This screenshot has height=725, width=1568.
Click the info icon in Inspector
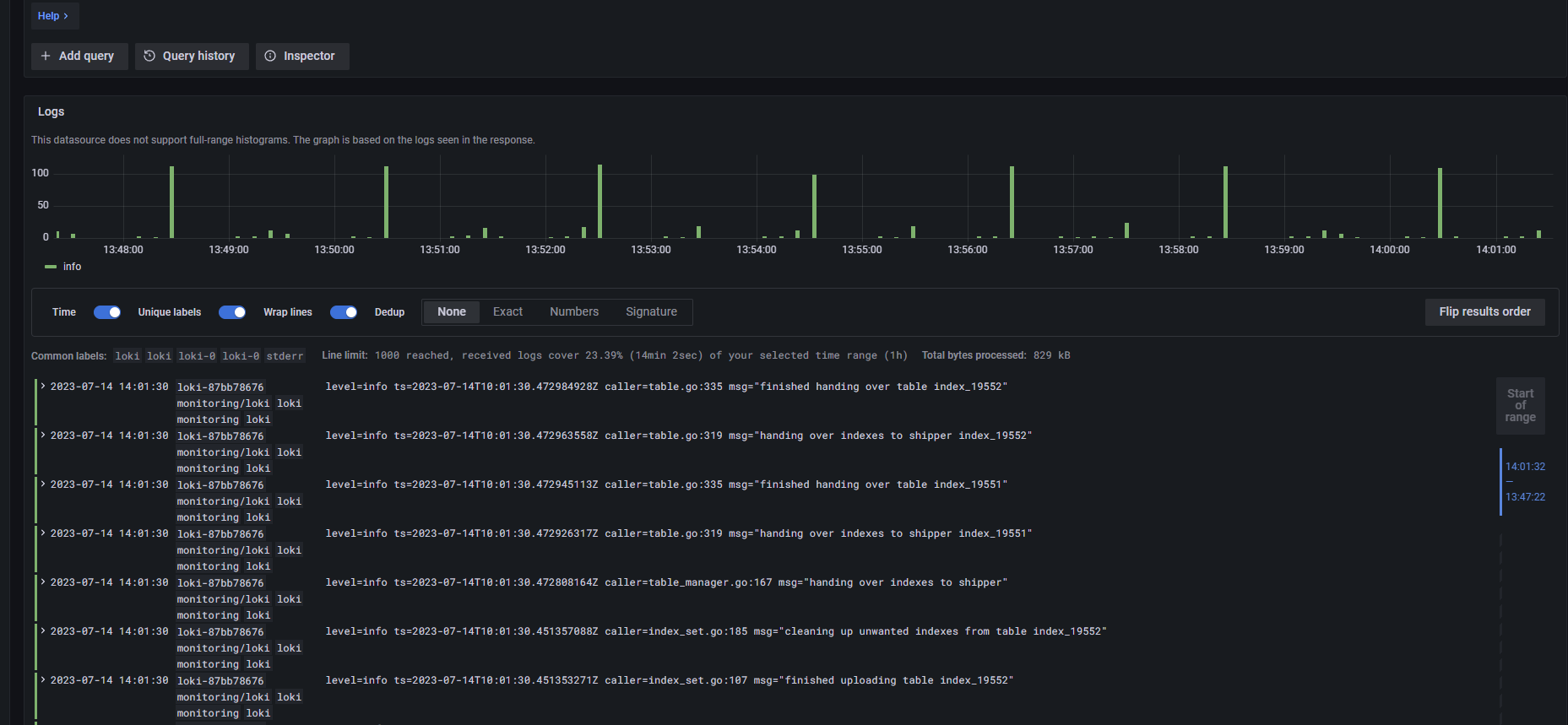[270, 56]
